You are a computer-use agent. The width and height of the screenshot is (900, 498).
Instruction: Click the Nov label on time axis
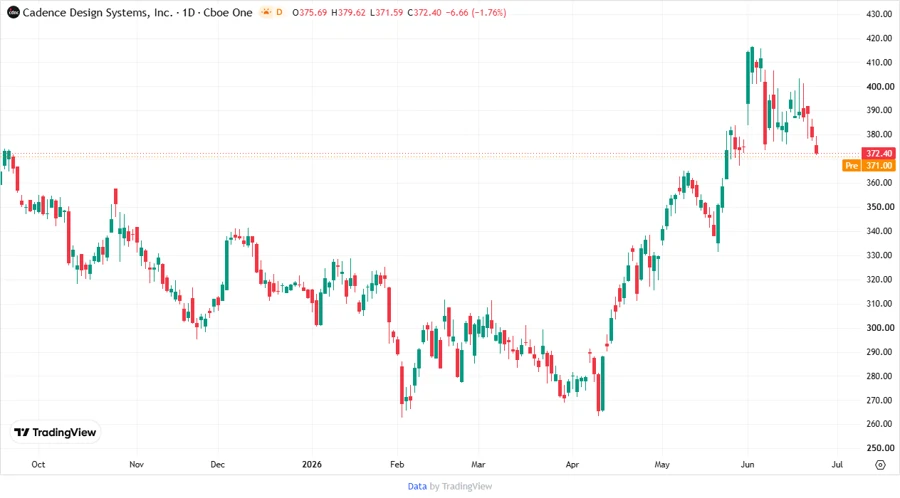137,464
